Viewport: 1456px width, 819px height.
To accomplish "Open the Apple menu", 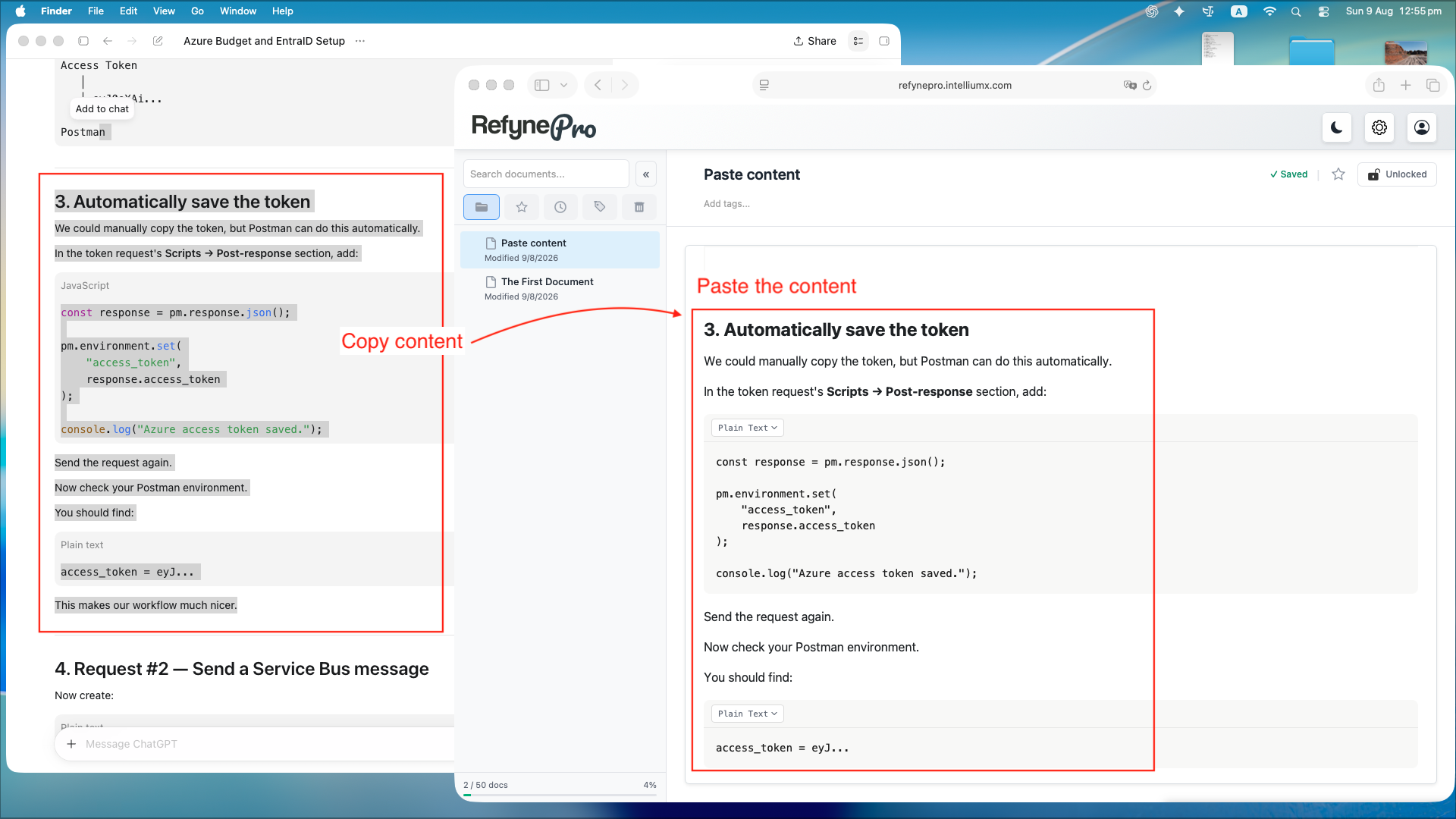I will pyautogui.click(x=20, y=11).
